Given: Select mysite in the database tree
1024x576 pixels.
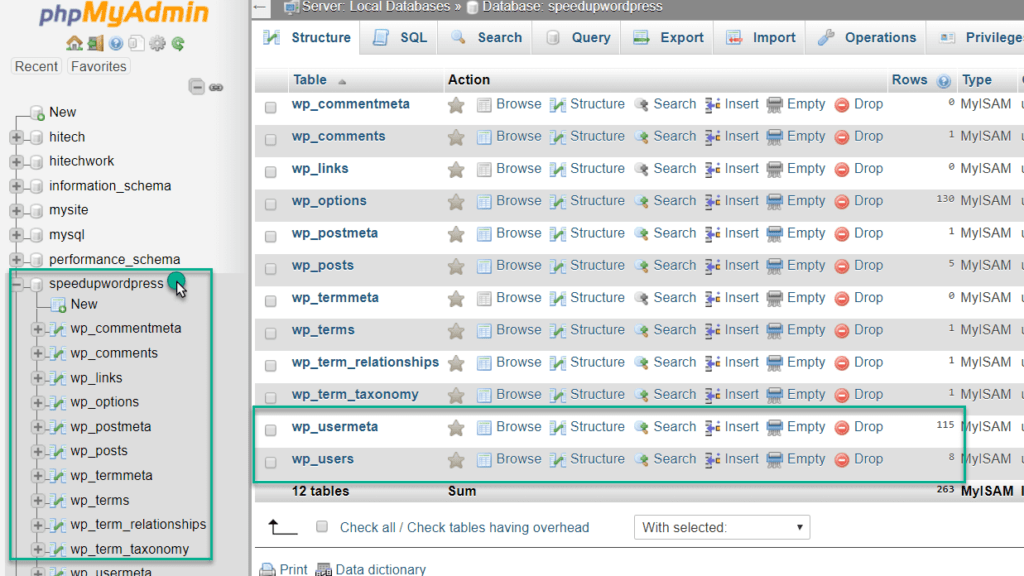Looking at the screenshot, I should [x=69, y=210].
